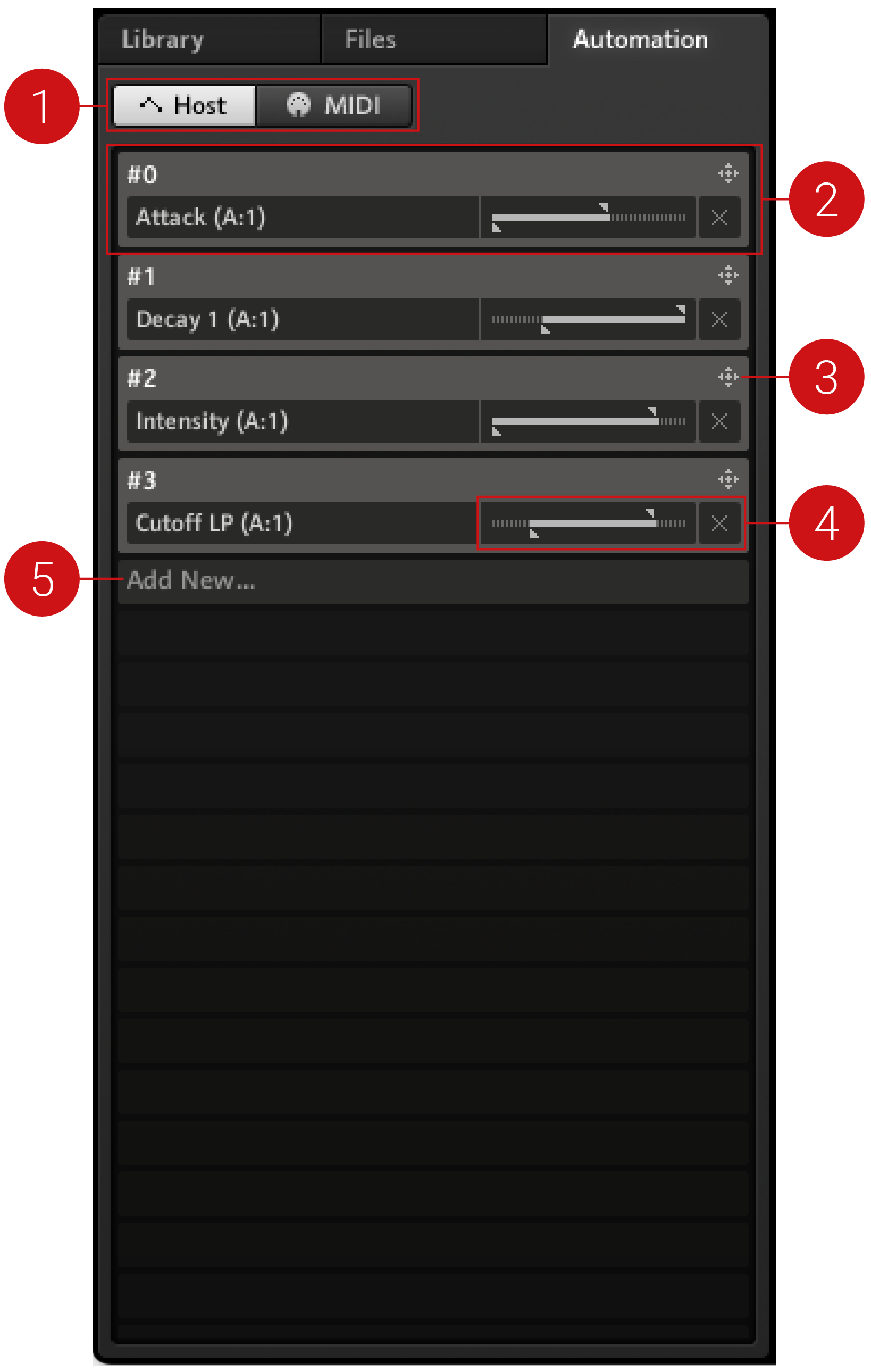Remove the Decay 1 (A:1) assignment with X
The image size is (871, 1372).
(719, 319)
